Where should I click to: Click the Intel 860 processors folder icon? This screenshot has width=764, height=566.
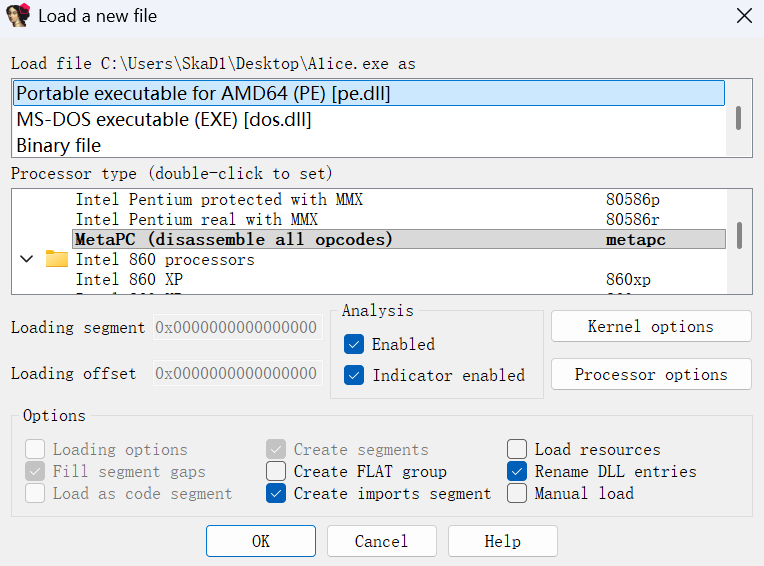click(x=57, y=260)
